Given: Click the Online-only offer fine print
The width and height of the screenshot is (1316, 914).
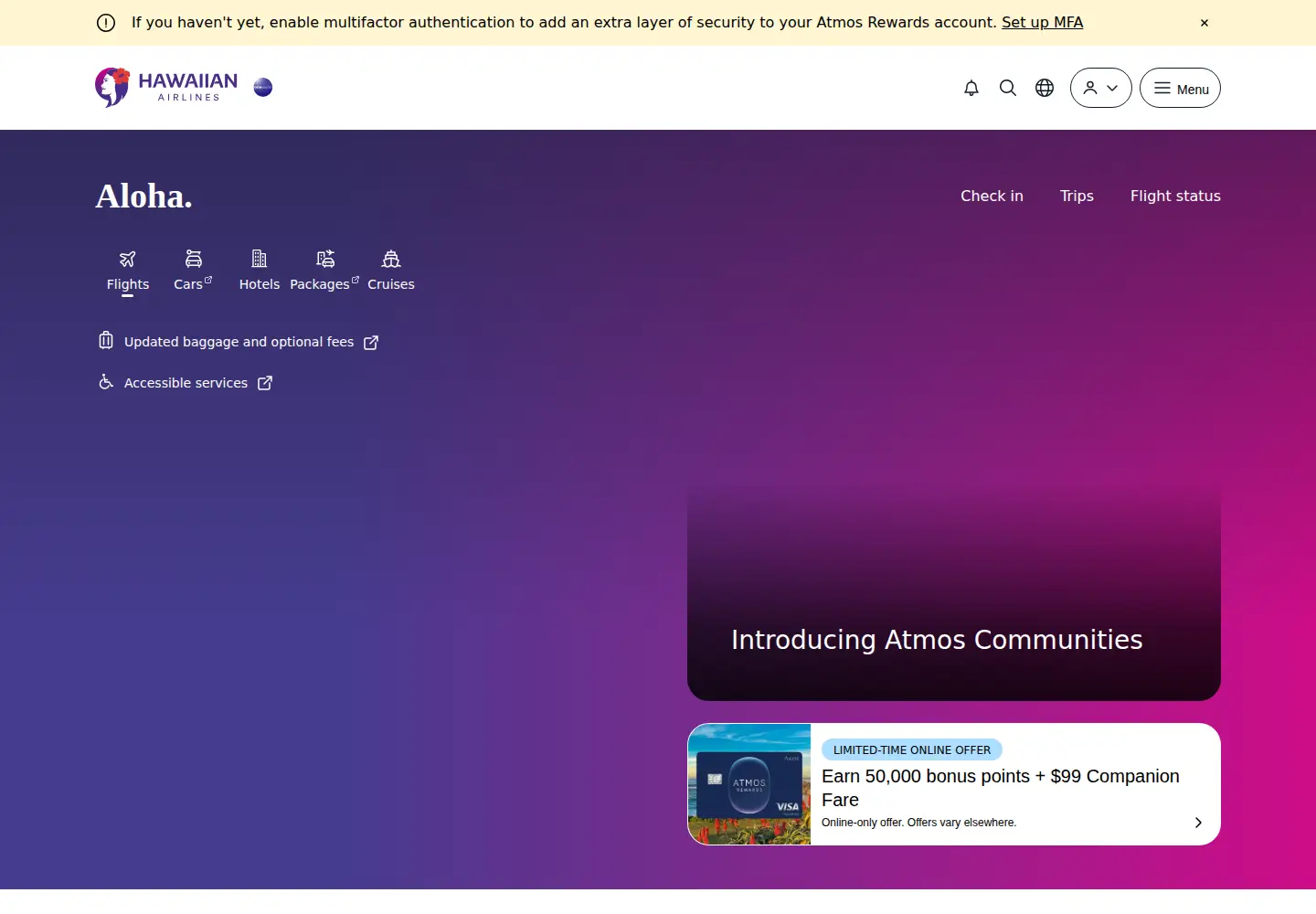Looking at the screenshot, I should 918,823.
